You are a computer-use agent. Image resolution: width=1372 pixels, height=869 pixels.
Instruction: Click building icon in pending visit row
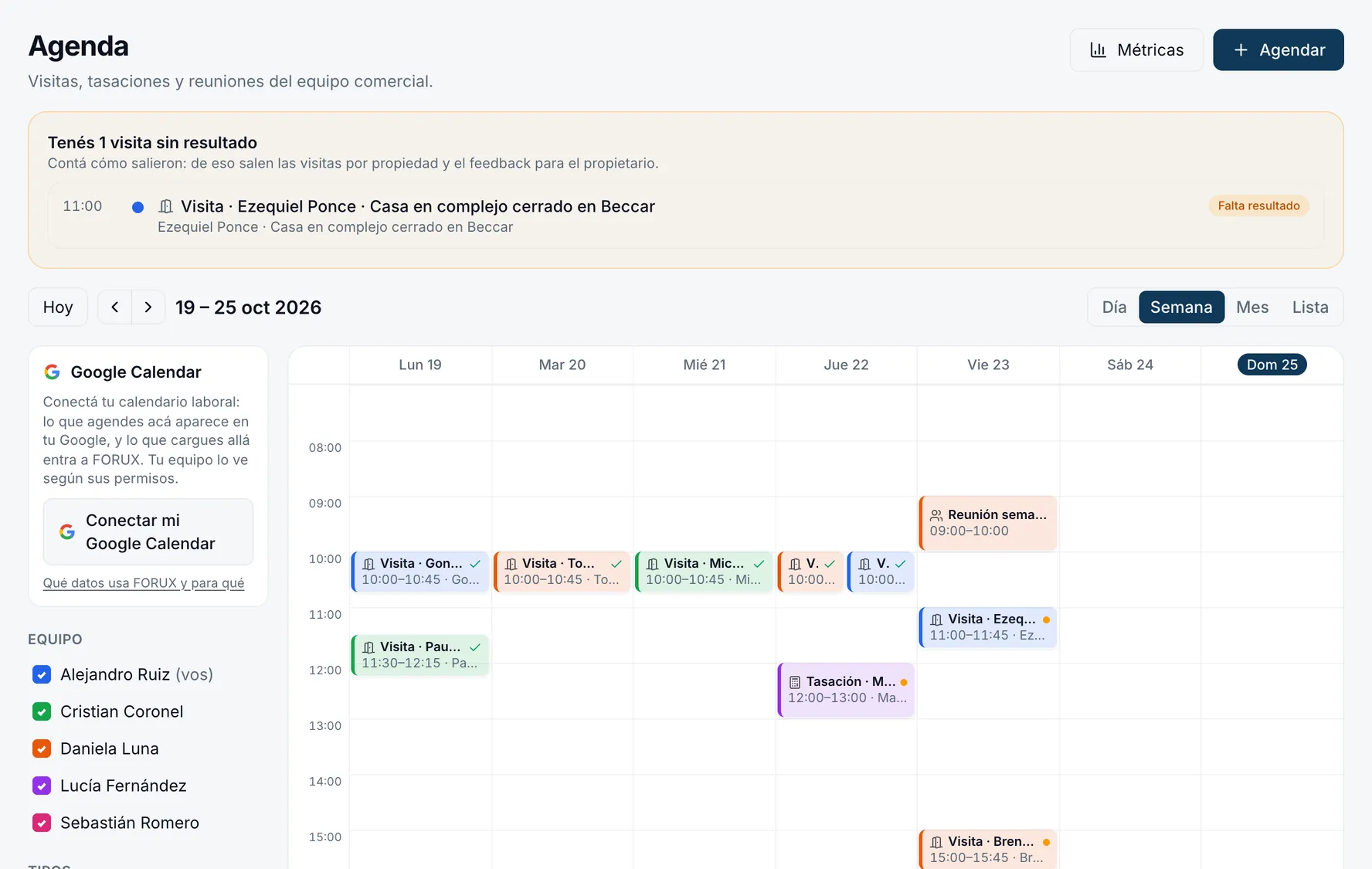click(x=165, y=206)
